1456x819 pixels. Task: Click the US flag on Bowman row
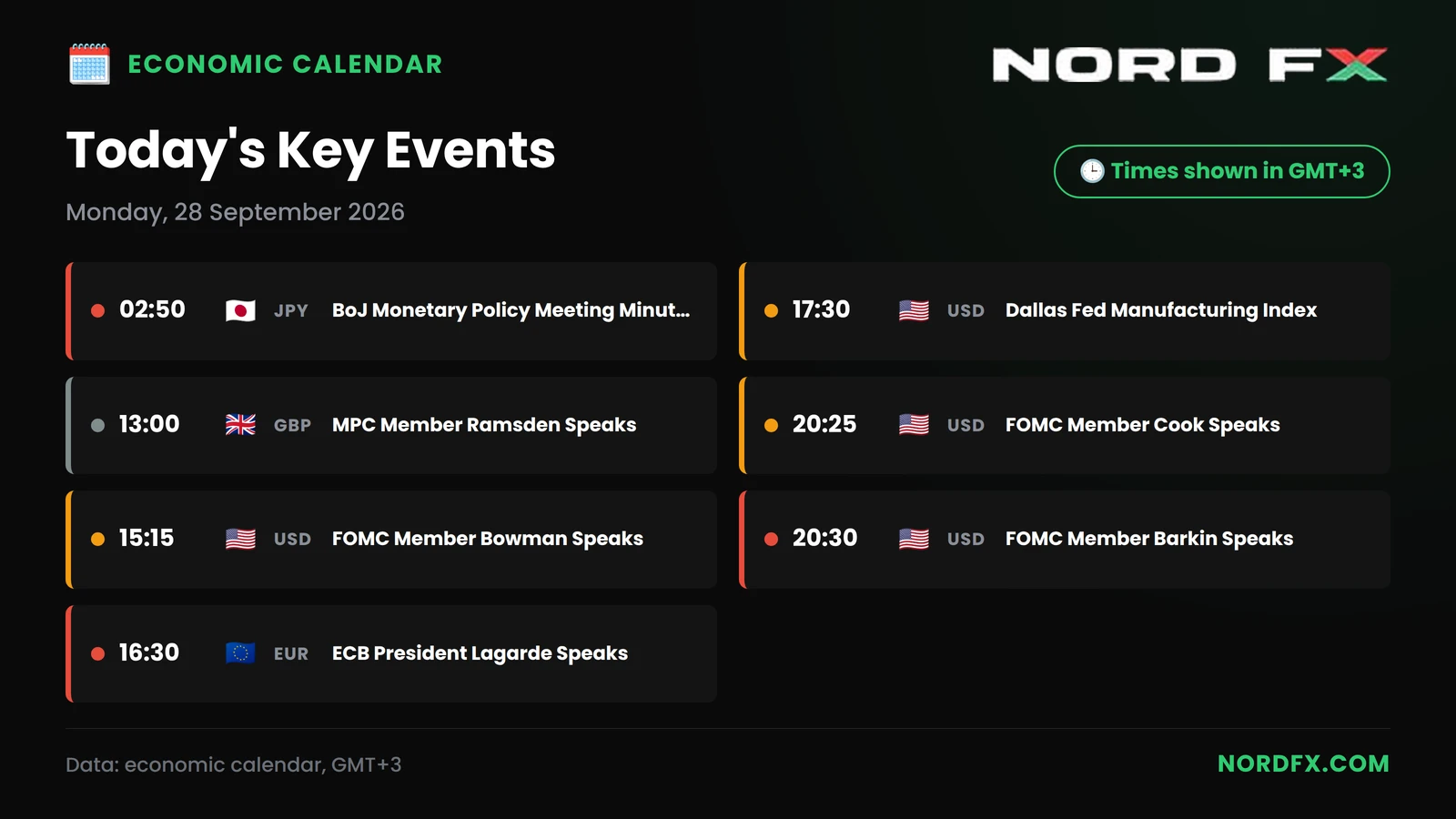pyautogui.click(x=240, y=539)
